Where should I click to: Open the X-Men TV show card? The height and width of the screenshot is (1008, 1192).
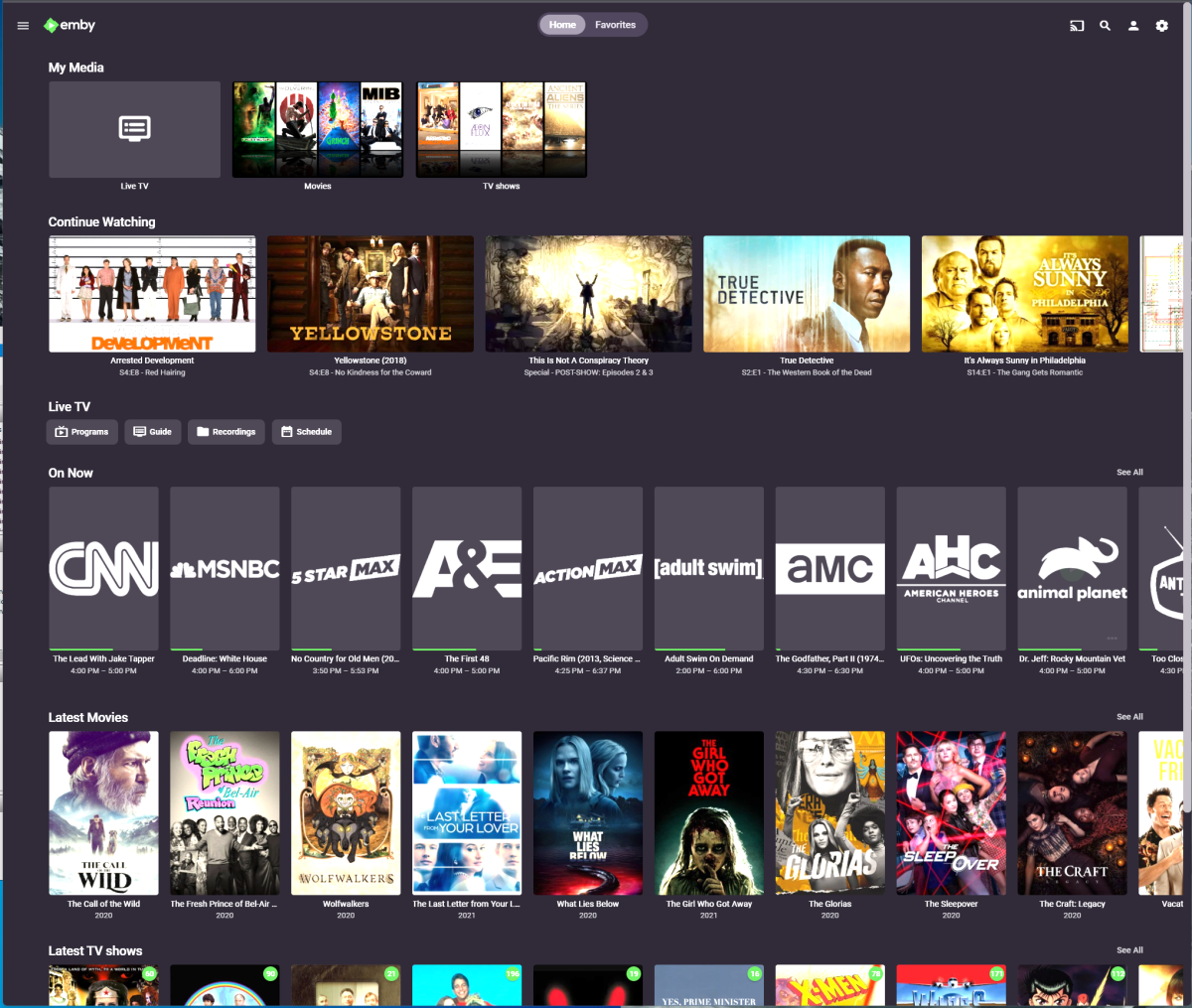[830, 985]
